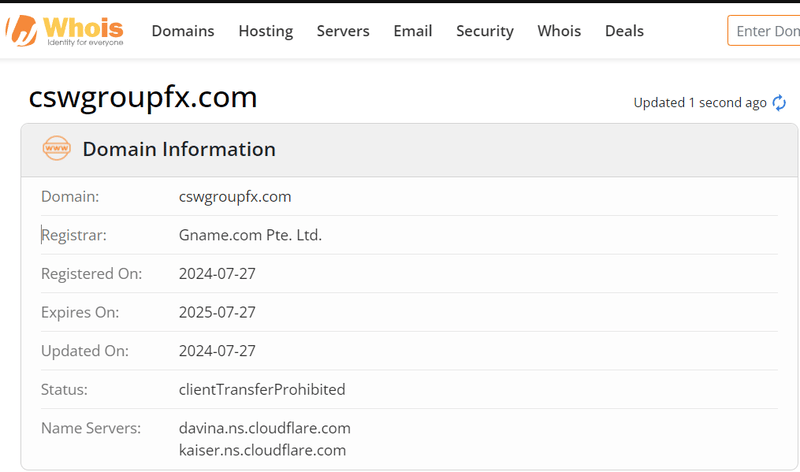The height and width of the screenshot is (472, 800).
Task: Open the Domains menu
Action: tap(183, 31)
